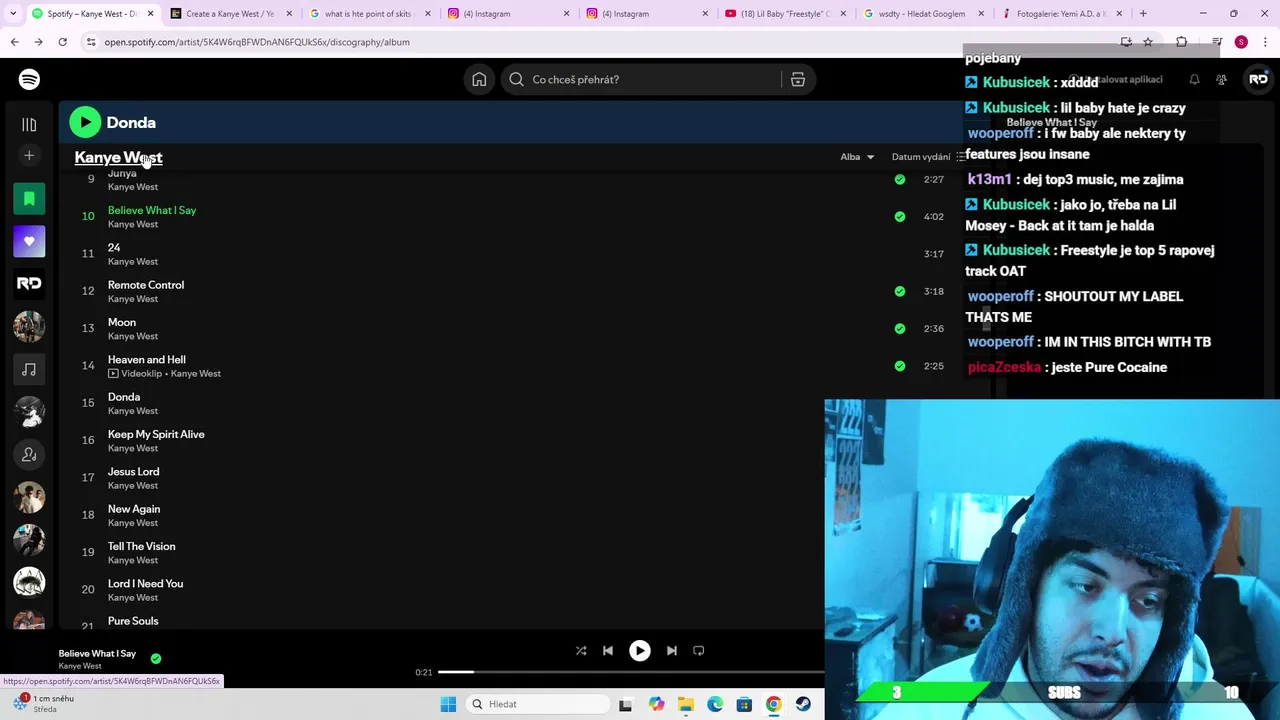This screenshot has height=720, width=1280.
Task: Toggle saved checkmark for Moon row
Action: (900, 328)
